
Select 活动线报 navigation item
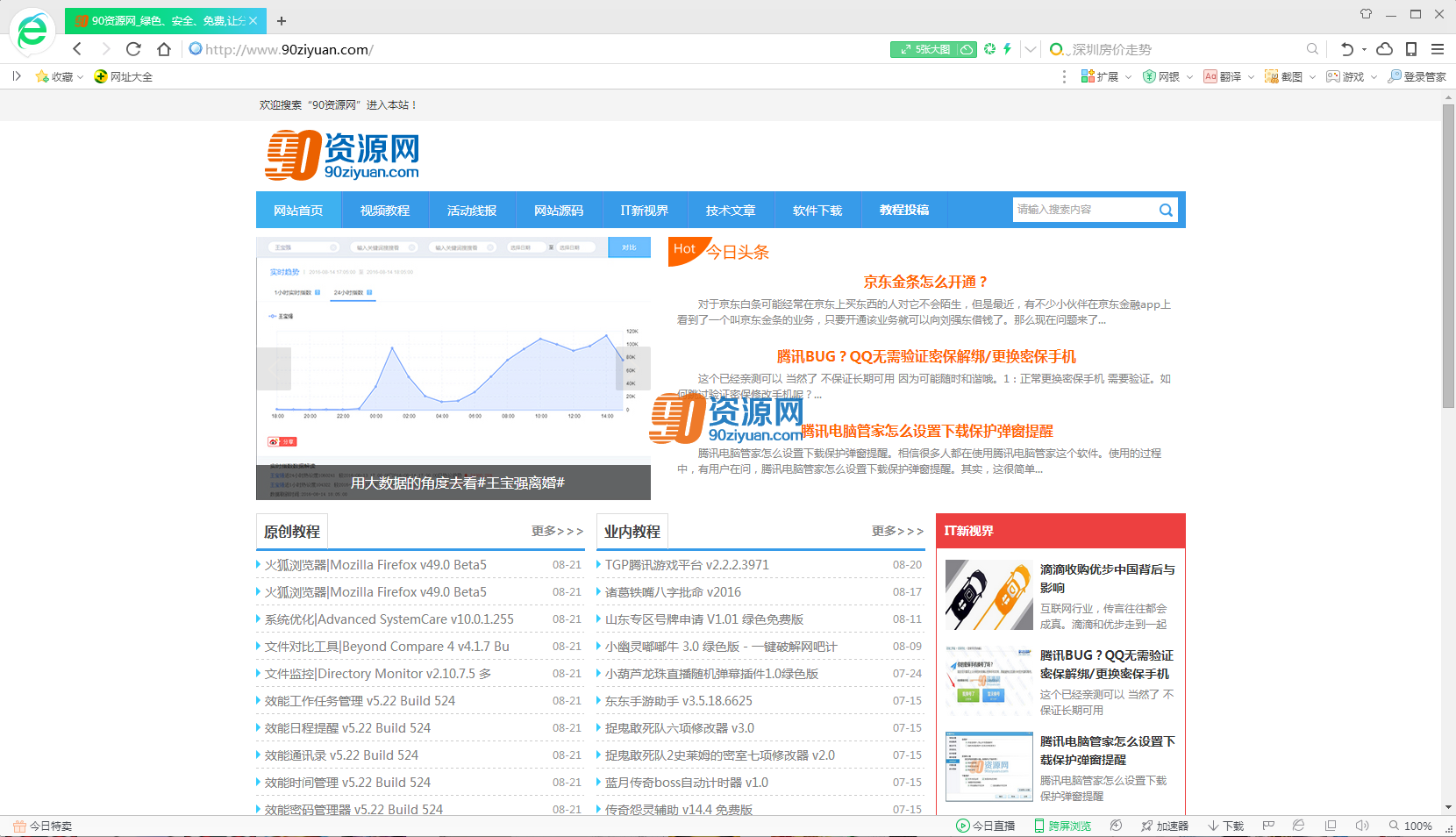click(x=472, y=211)
